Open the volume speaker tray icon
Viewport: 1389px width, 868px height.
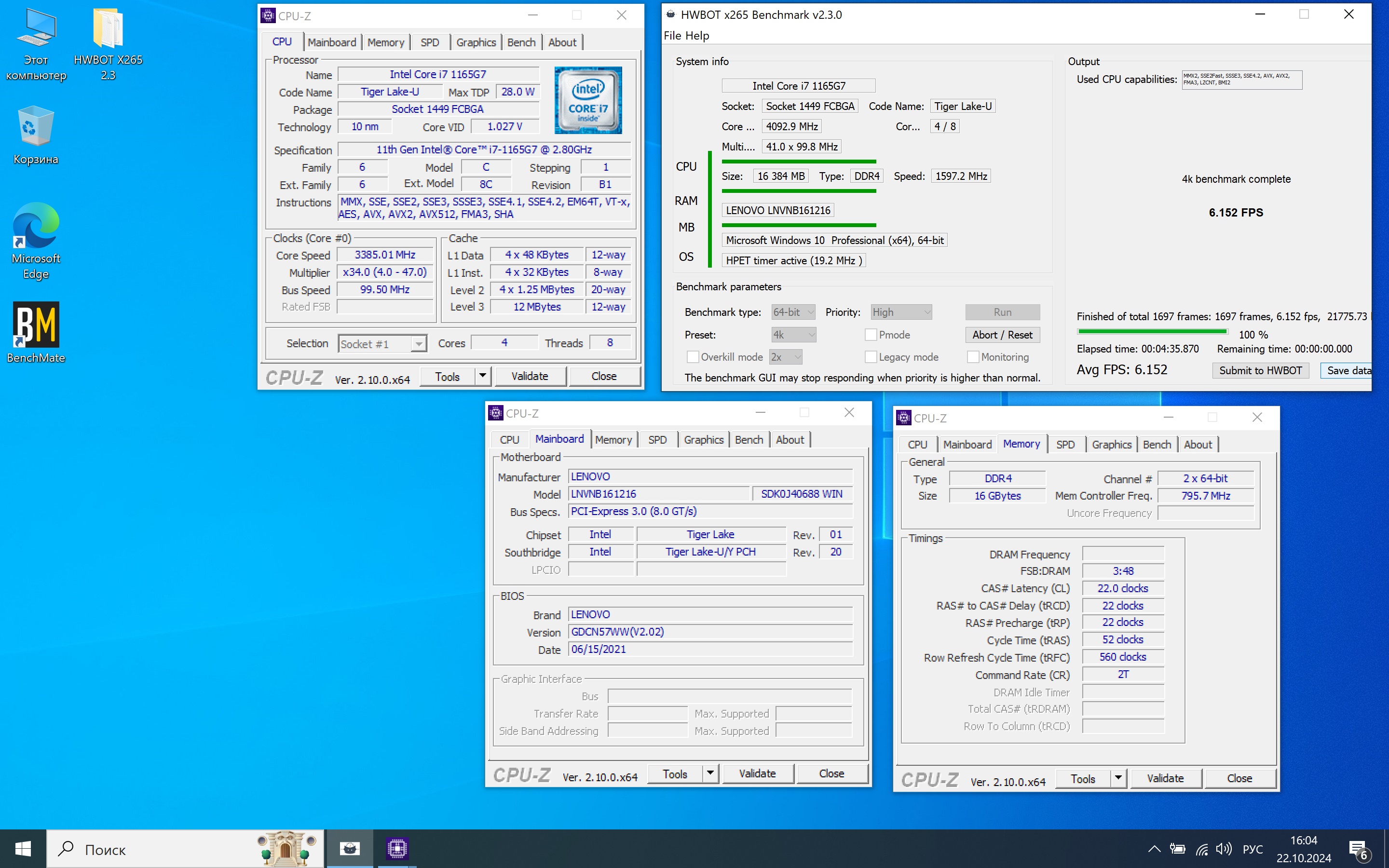[x=1223, y=849]
